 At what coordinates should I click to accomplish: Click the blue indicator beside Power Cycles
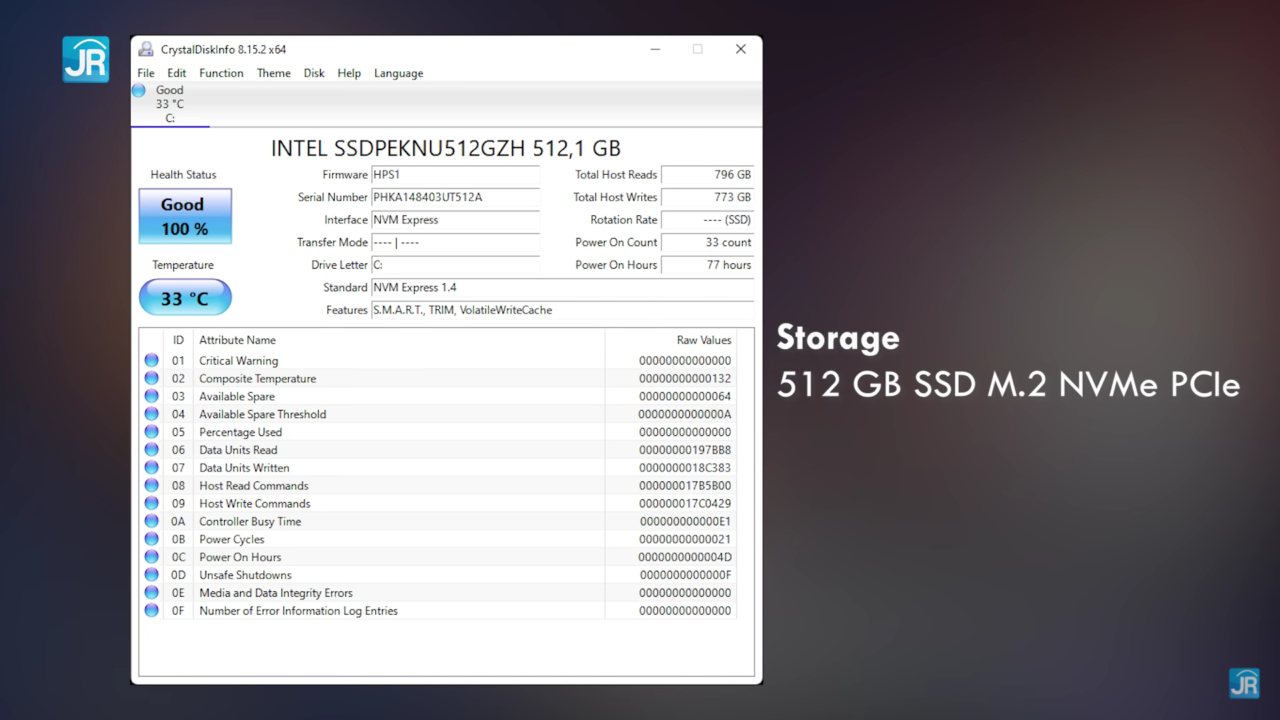click(151, 539)
